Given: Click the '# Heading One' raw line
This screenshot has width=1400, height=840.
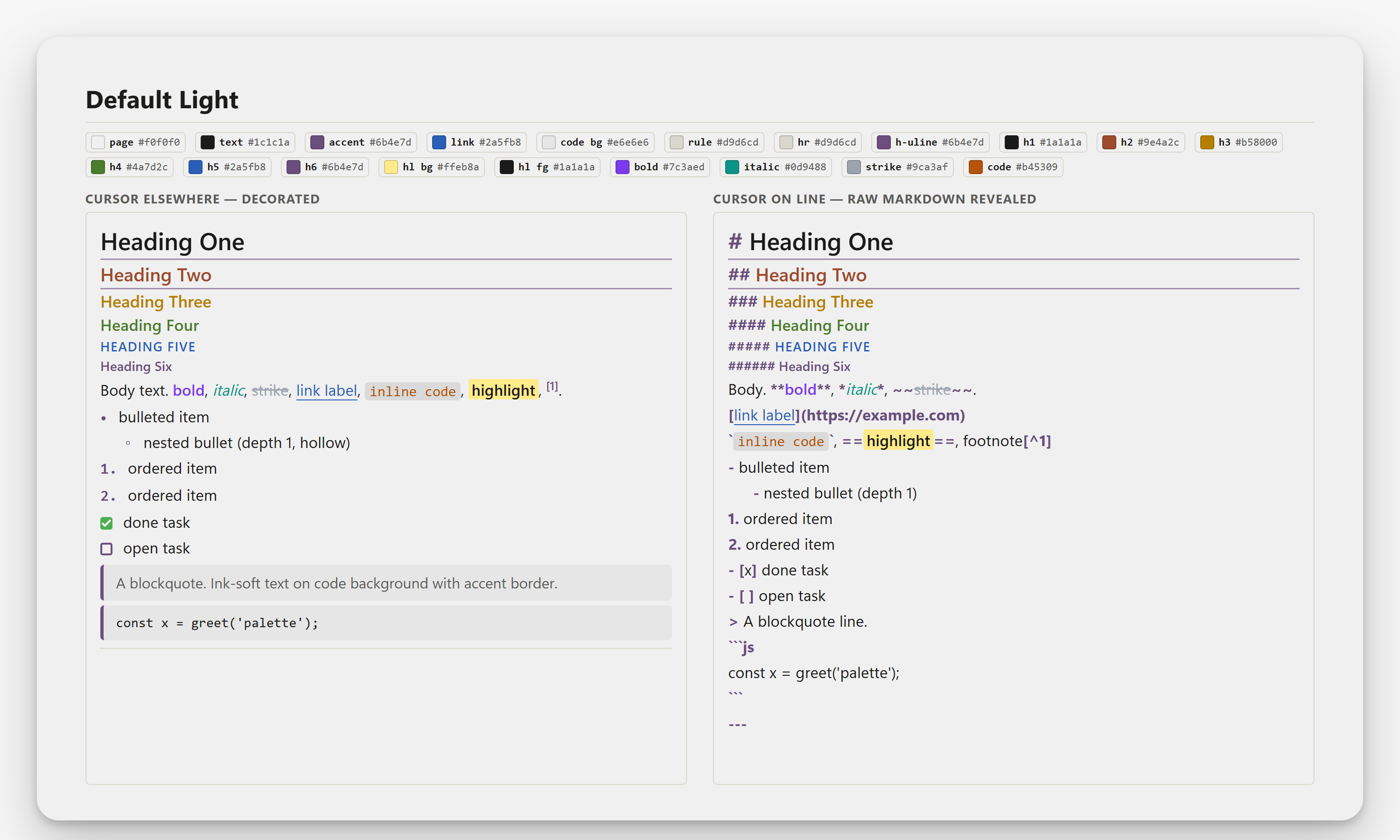Looking at the screenshot, I should click(810, 242).
